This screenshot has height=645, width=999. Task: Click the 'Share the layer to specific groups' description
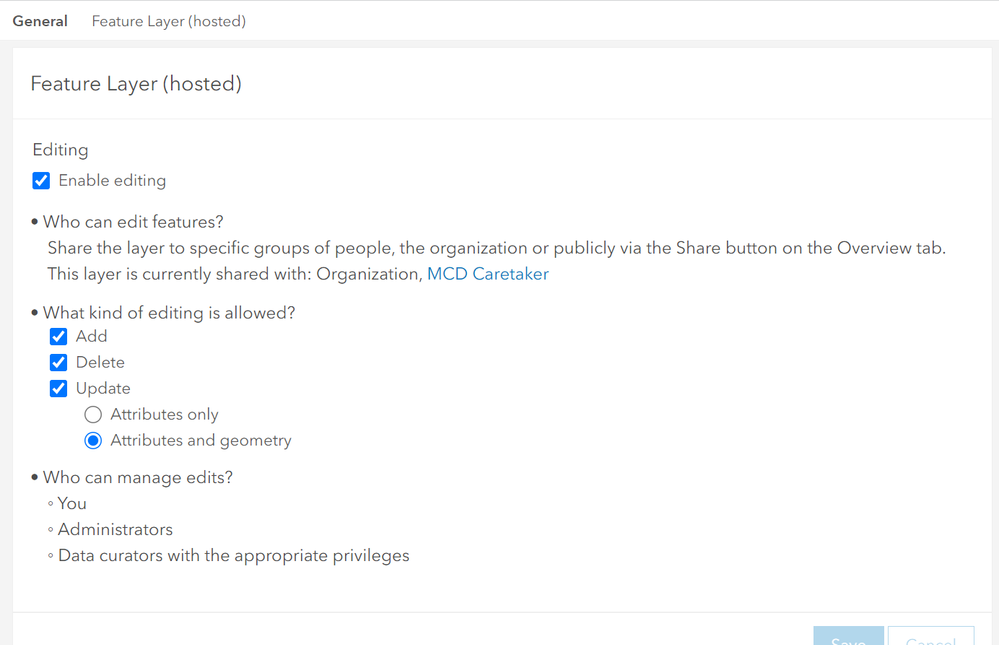click(496, 248)
